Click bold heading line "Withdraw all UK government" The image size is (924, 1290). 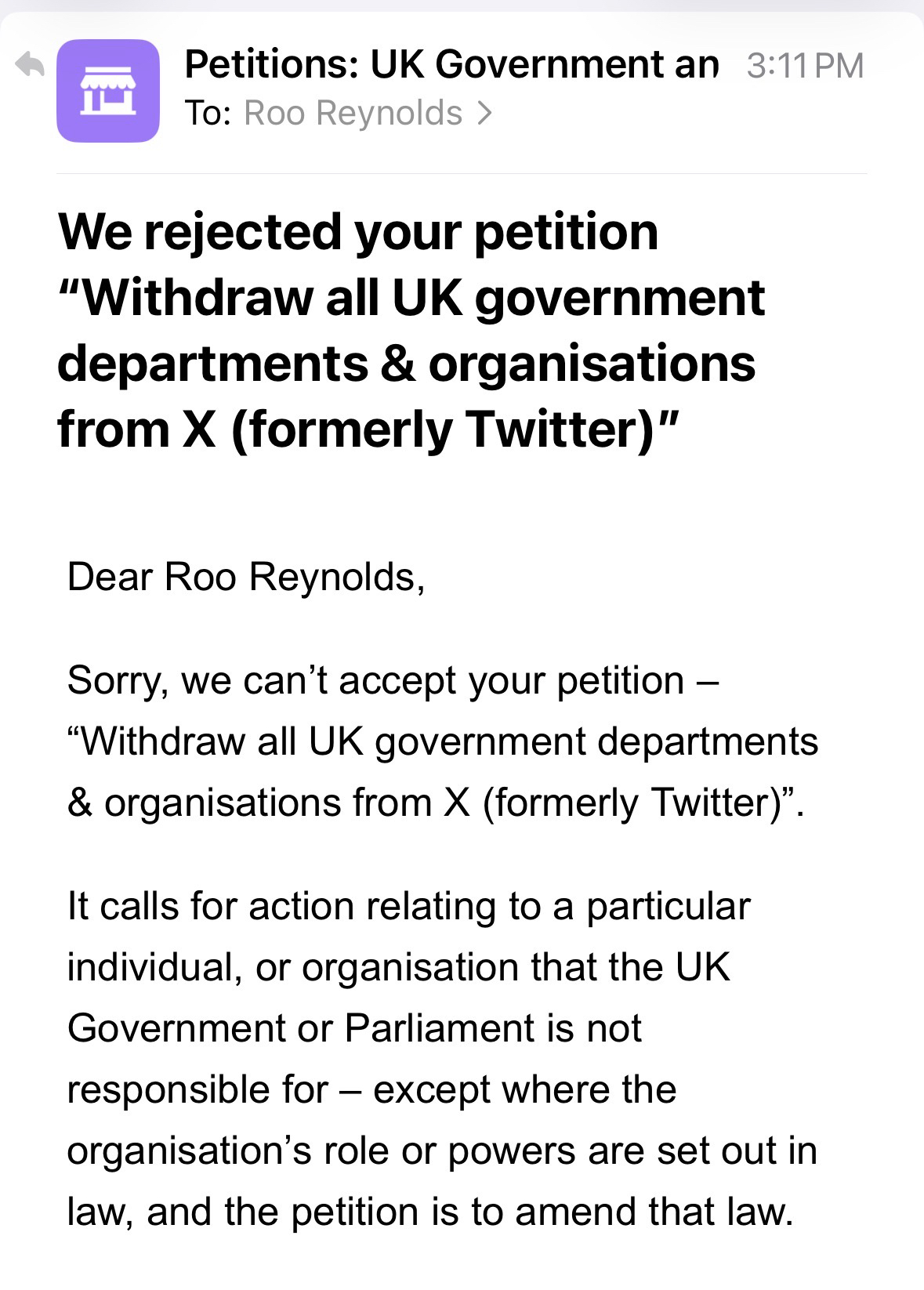coord(411,298)
